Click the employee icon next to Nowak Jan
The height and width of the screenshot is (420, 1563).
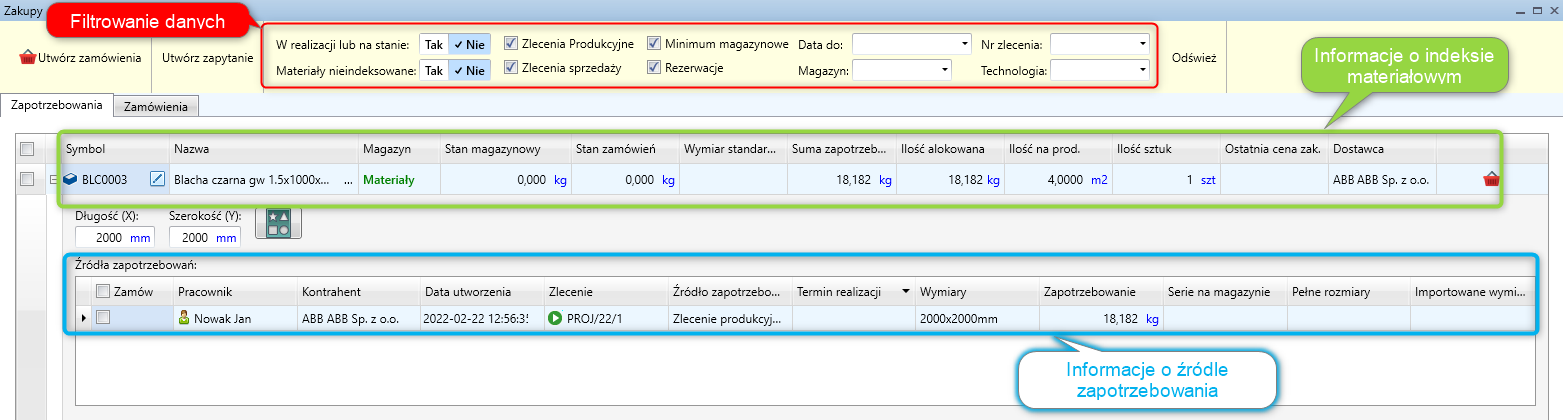[x=183, y=319]
